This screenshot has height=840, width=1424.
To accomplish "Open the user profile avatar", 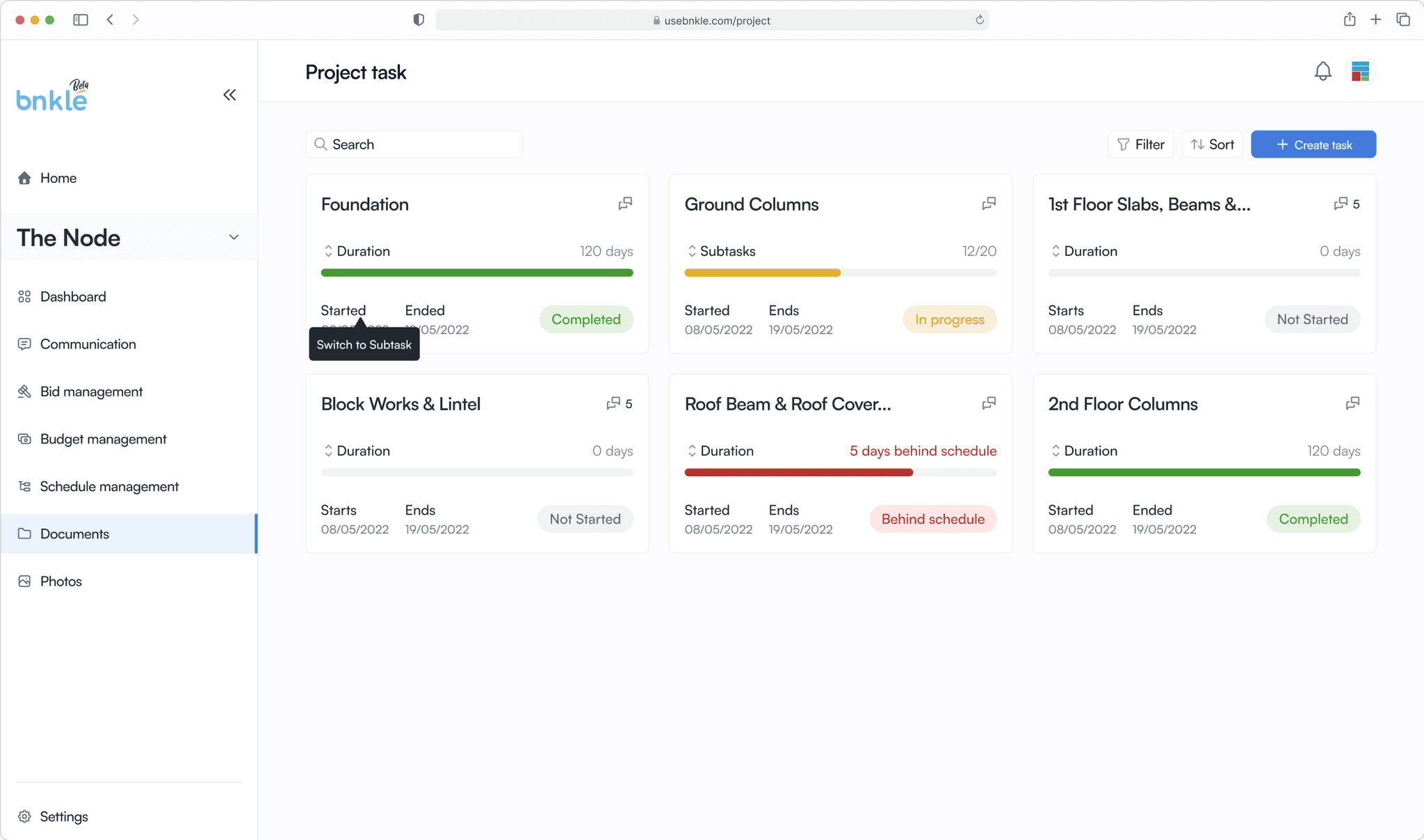I will (1360, 71).
